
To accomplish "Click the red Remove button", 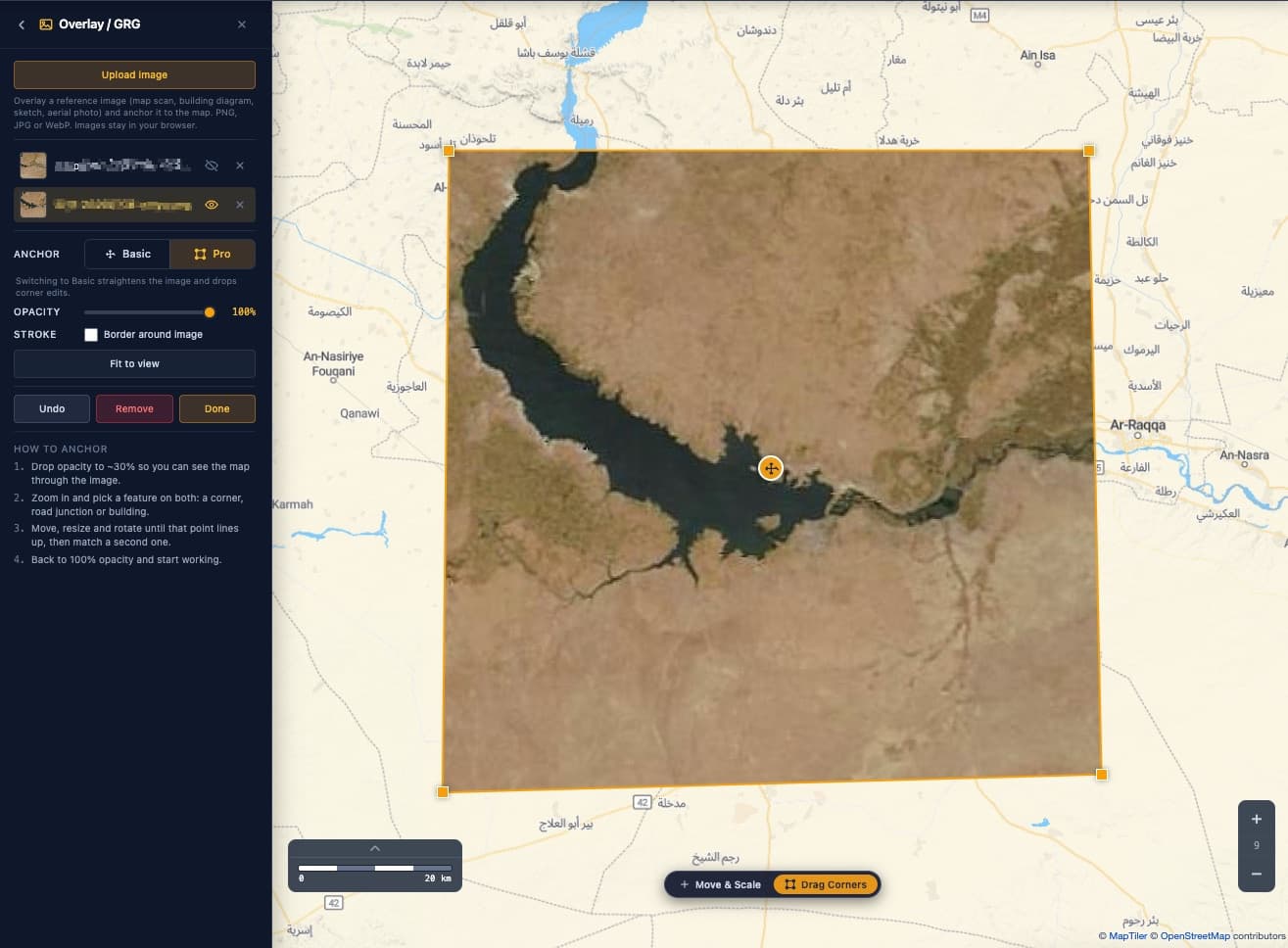I will click(134, 408).
